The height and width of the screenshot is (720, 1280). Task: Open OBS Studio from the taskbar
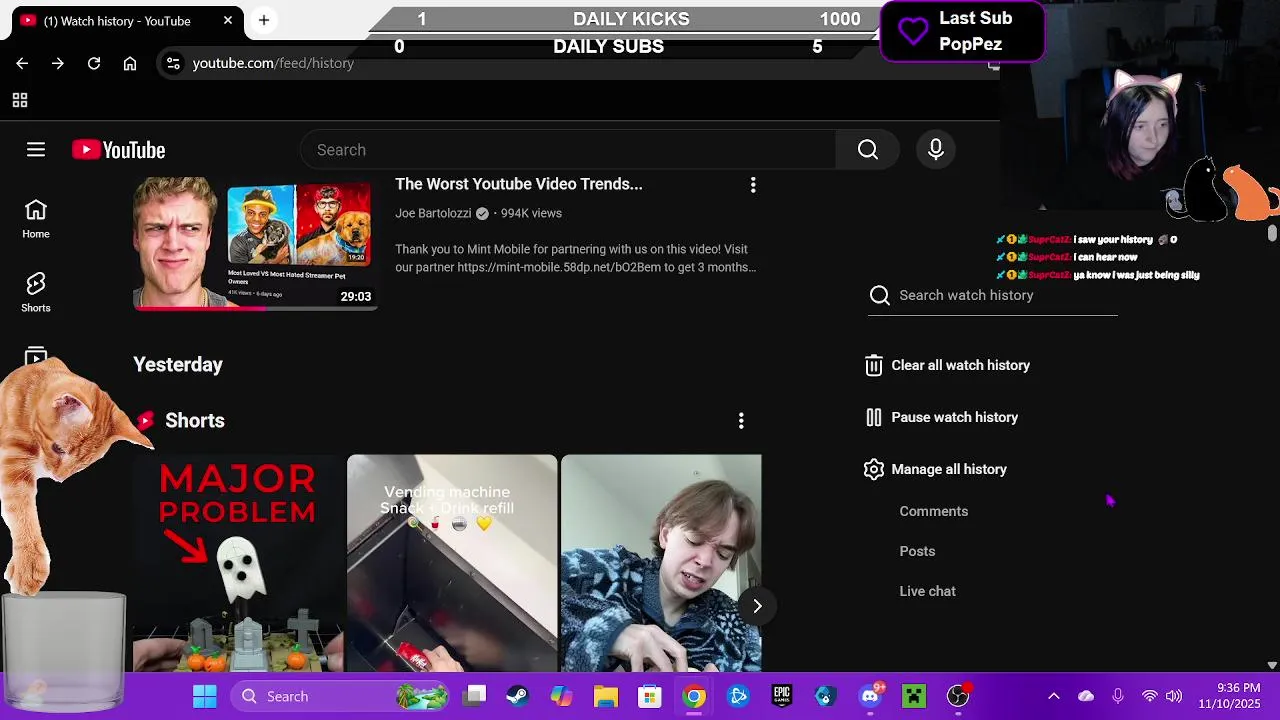tap(958, 696)
